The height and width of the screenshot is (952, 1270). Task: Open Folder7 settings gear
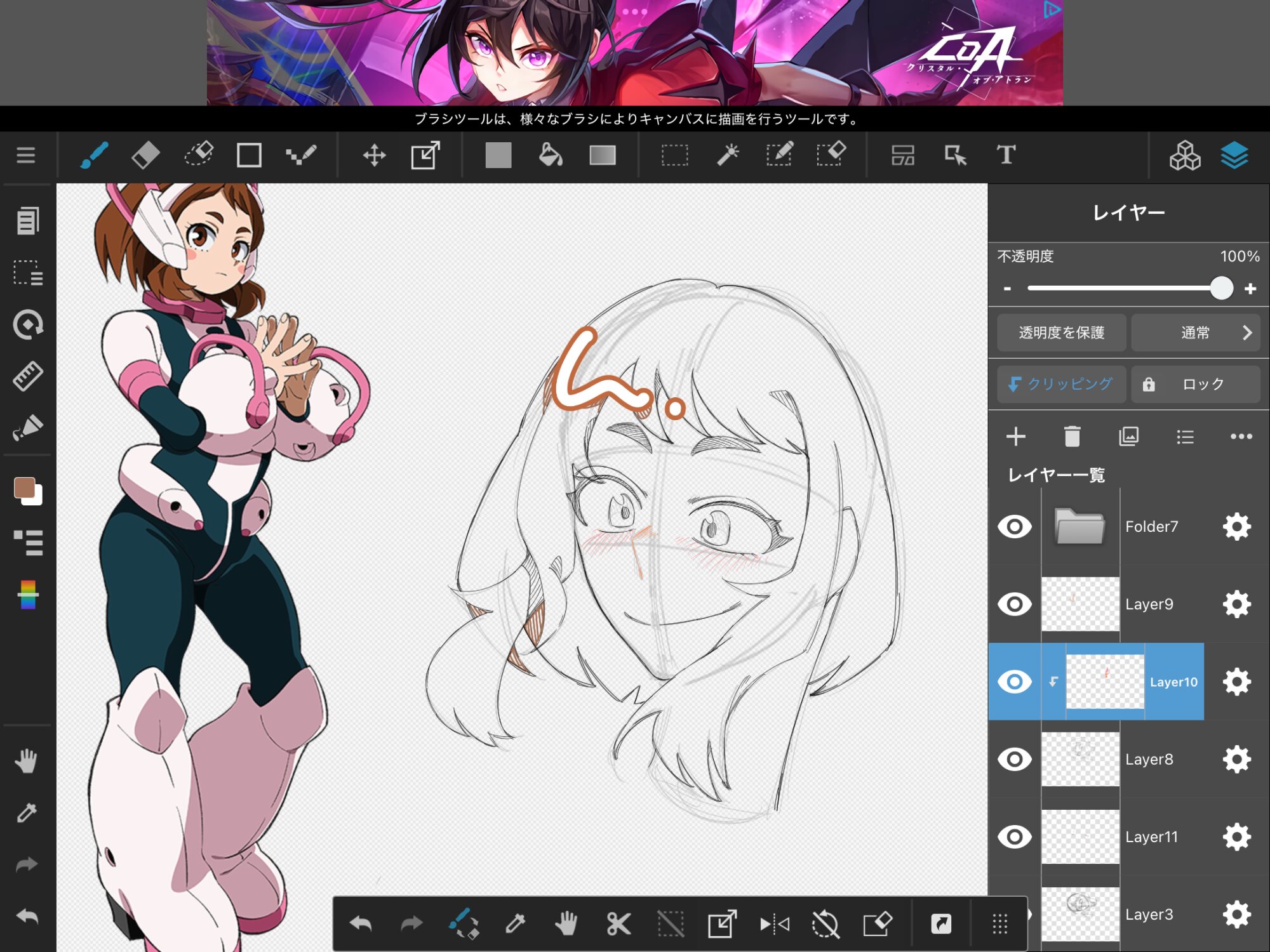point(1236,527)
